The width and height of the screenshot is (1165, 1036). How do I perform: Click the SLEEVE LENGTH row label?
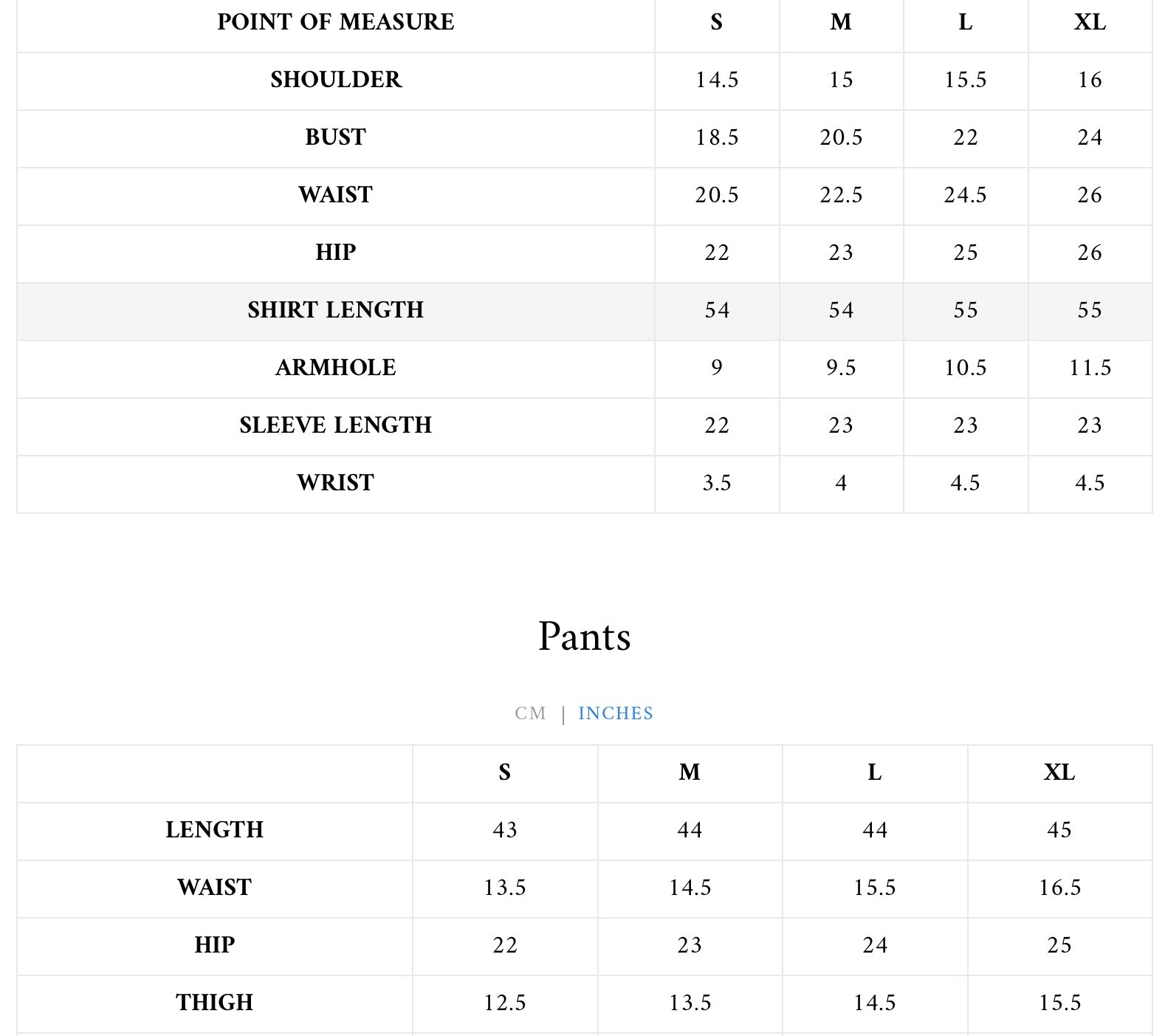[336, 425]
